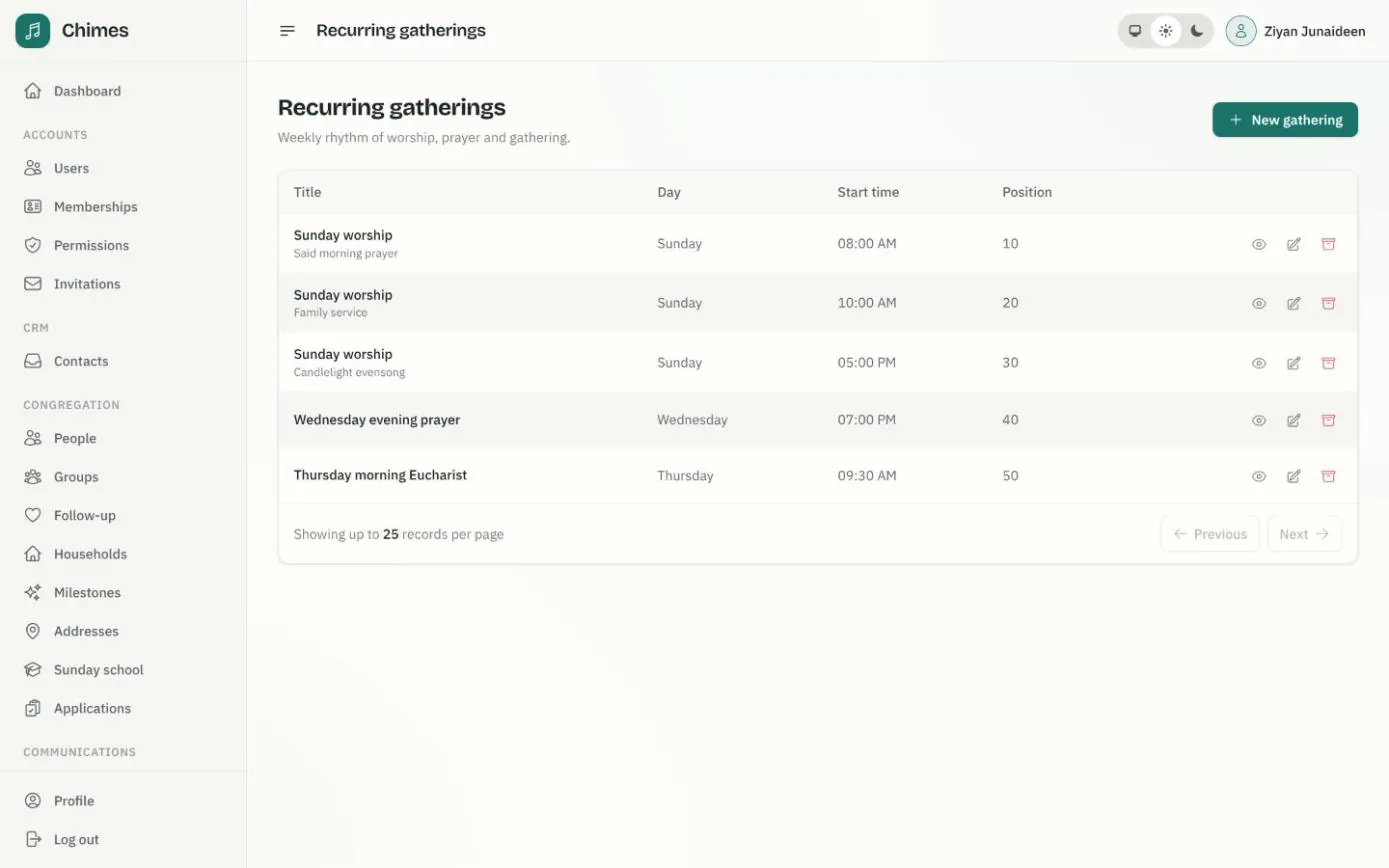Go to Permissions
The image size is (1389, 868).
(123, 245)
